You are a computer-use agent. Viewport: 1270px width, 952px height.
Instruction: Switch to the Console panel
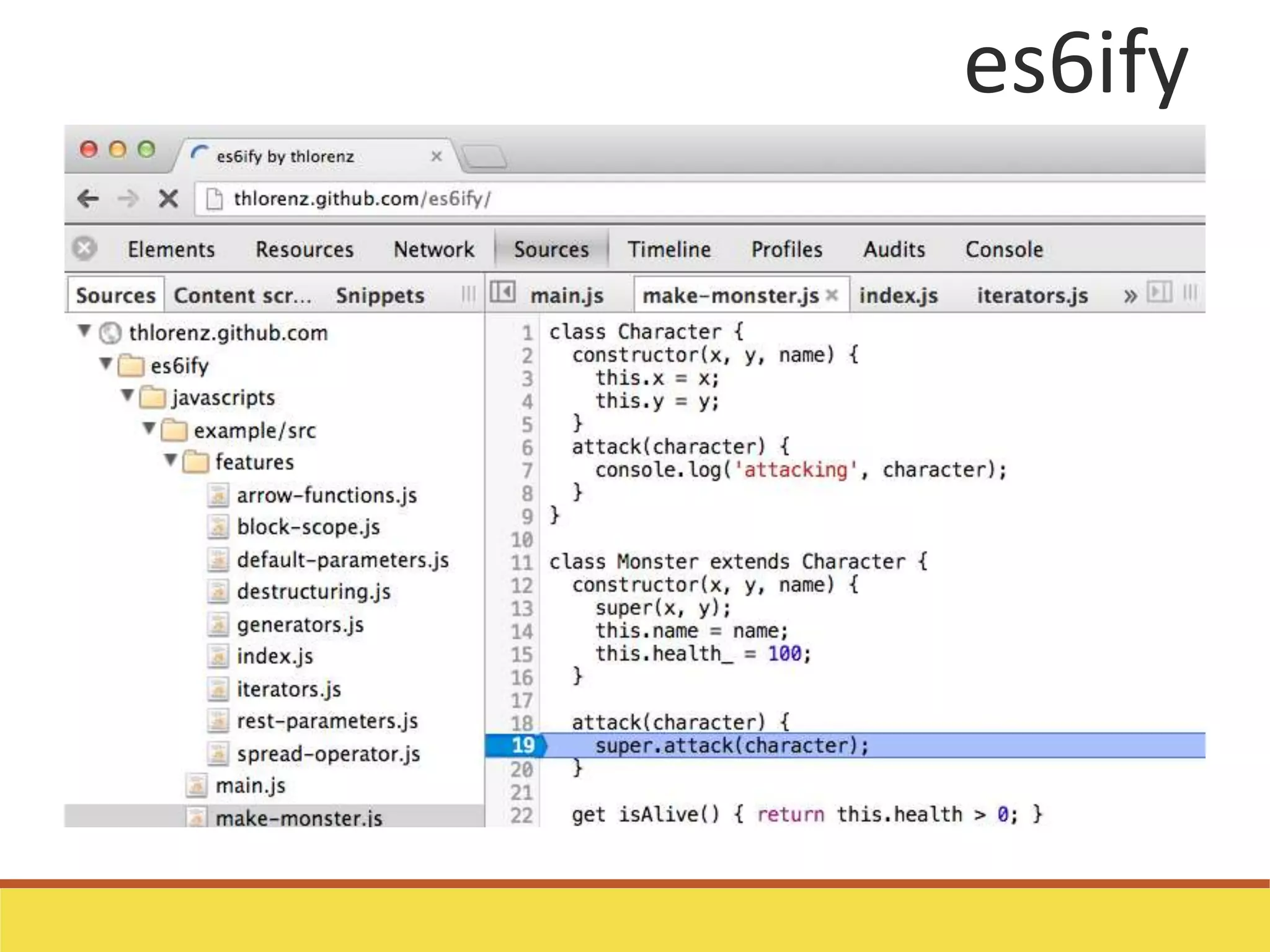click(1004, 250)
